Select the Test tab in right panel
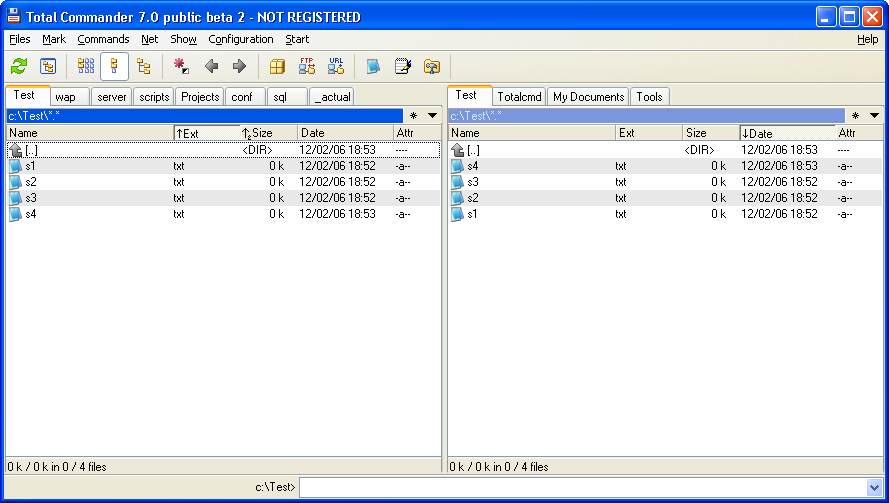This screenshot has height=503, width=889. pyautogui.click(x=469, y=95)
